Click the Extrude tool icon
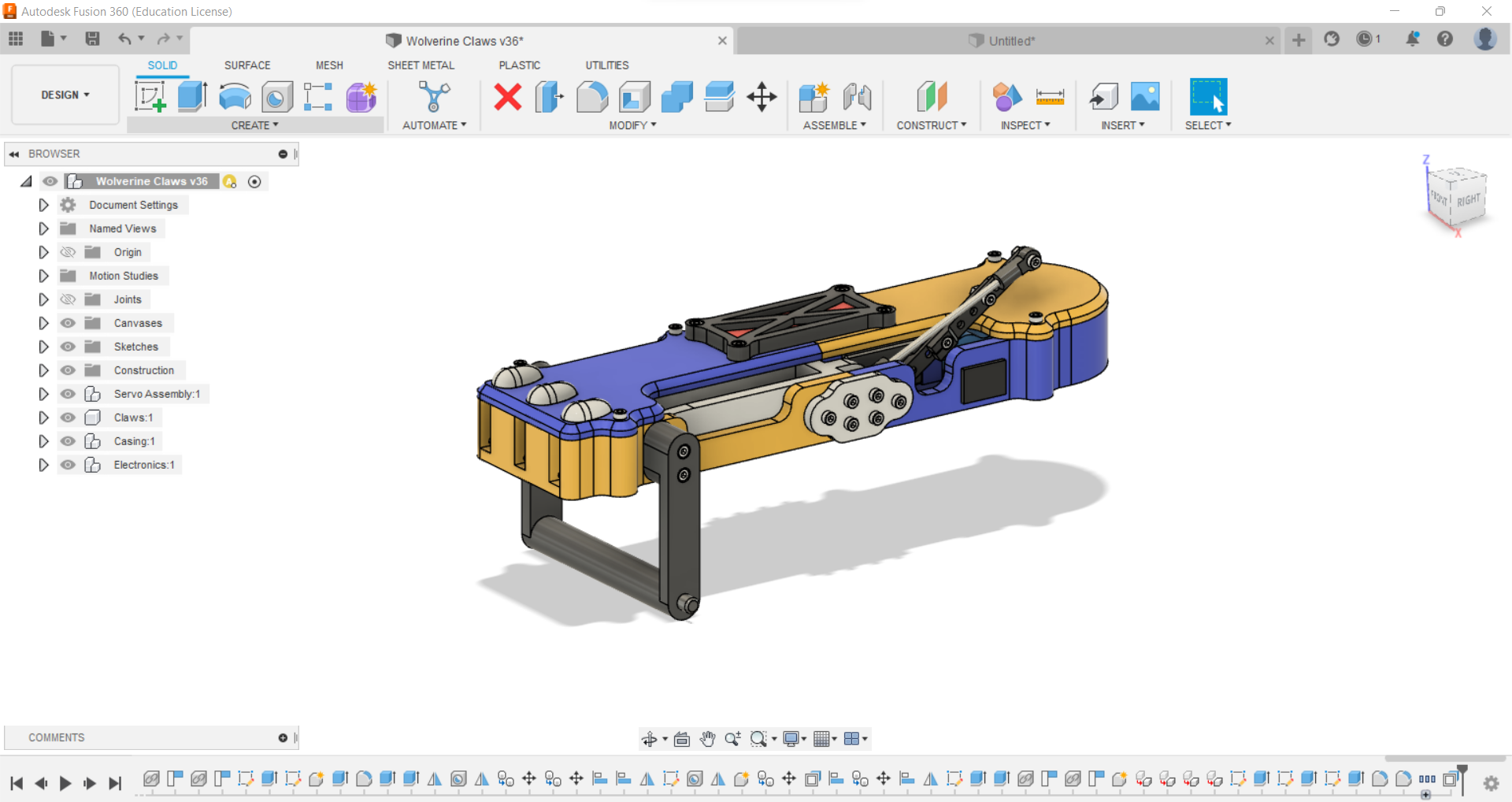The height and width of the screenshot is (802, 1512). pos(192,97)
